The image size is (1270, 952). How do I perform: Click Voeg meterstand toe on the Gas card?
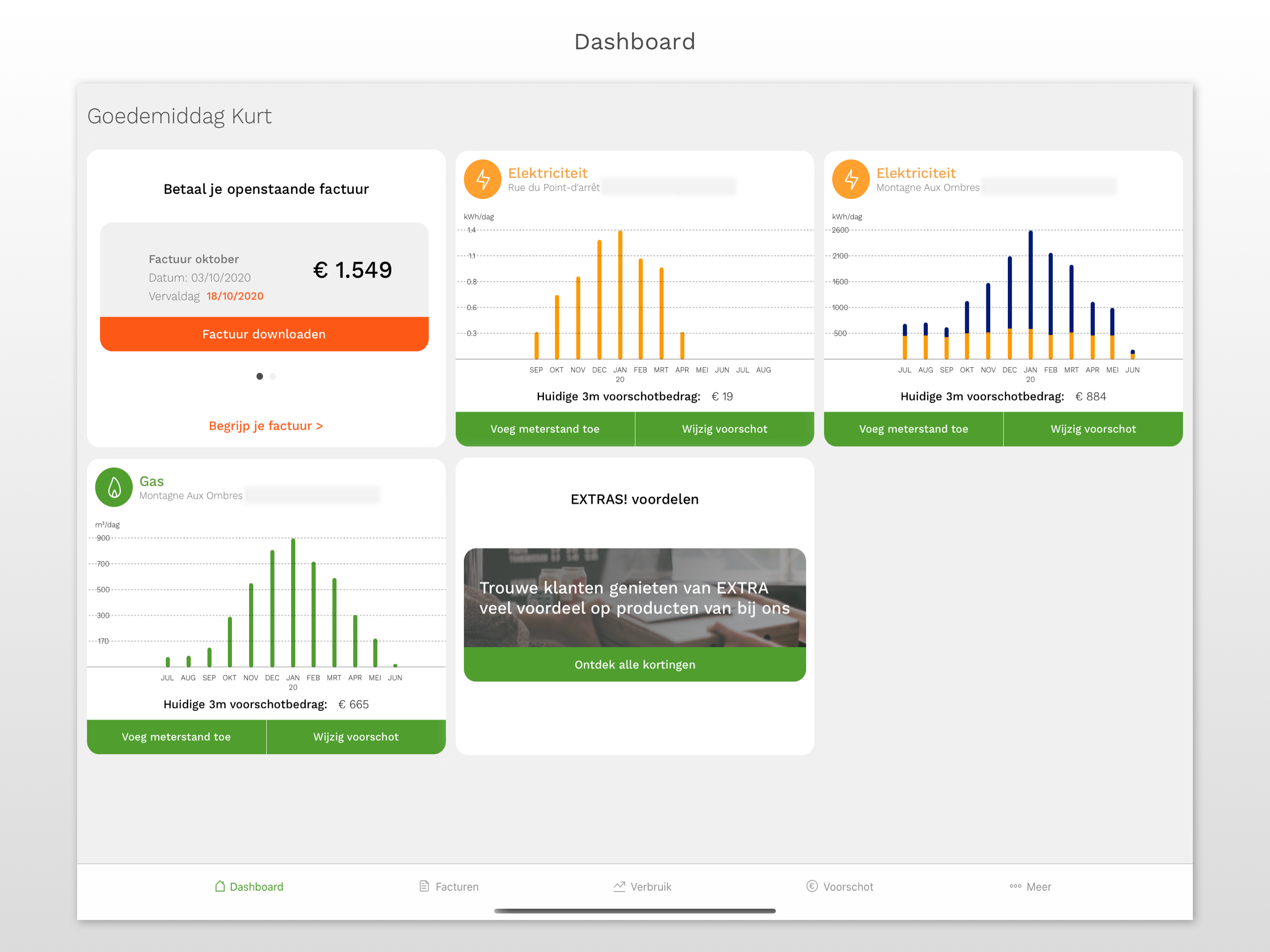tap(176, 737)
